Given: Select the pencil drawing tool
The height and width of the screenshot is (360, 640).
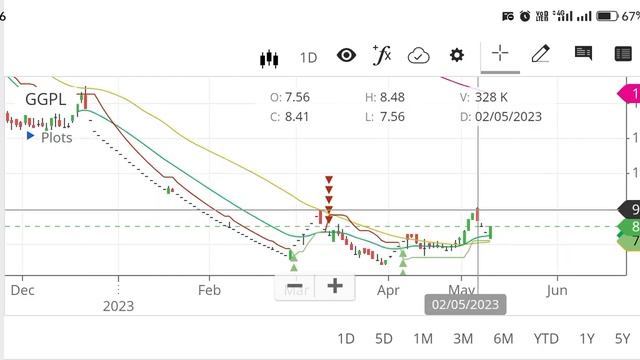Looking at the screenshot, I should tap(540, 53).
